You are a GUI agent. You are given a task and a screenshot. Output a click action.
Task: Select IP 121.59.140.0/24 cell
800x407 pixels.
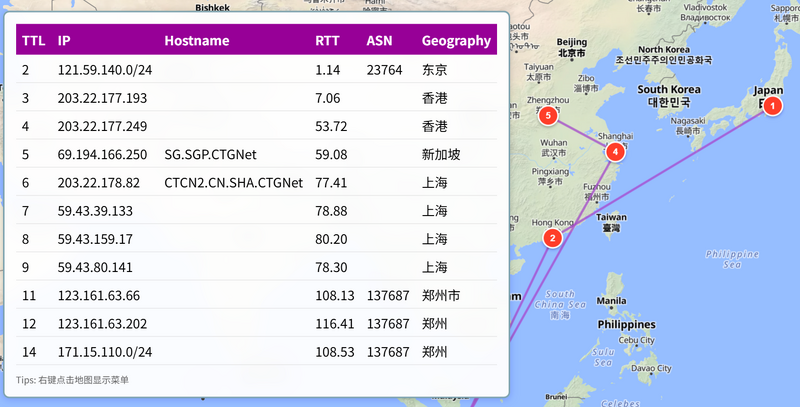(x=105, y=69)
